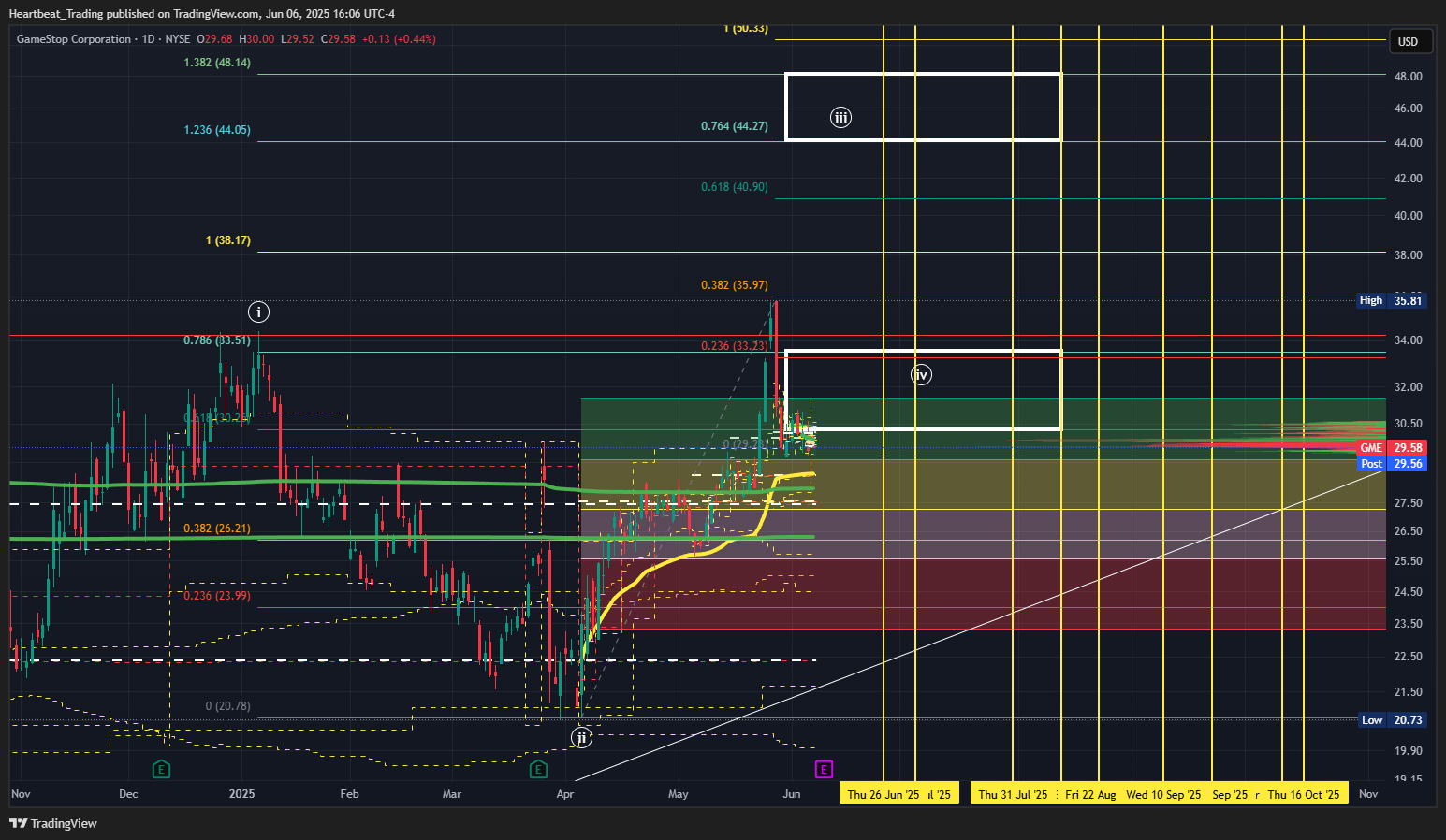Click the NYSE exchange label
The width and height of the screenshot is (1446, 840).
pos(178,39)
